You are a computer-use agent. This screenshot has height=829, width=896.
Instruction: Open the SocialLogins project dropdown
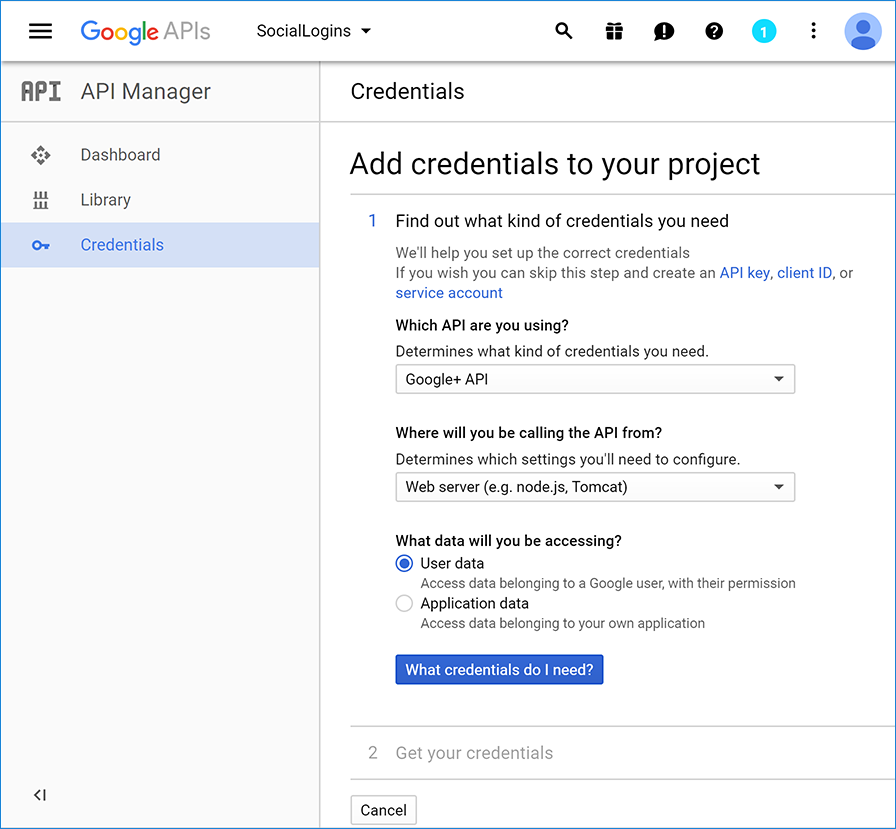313,31
